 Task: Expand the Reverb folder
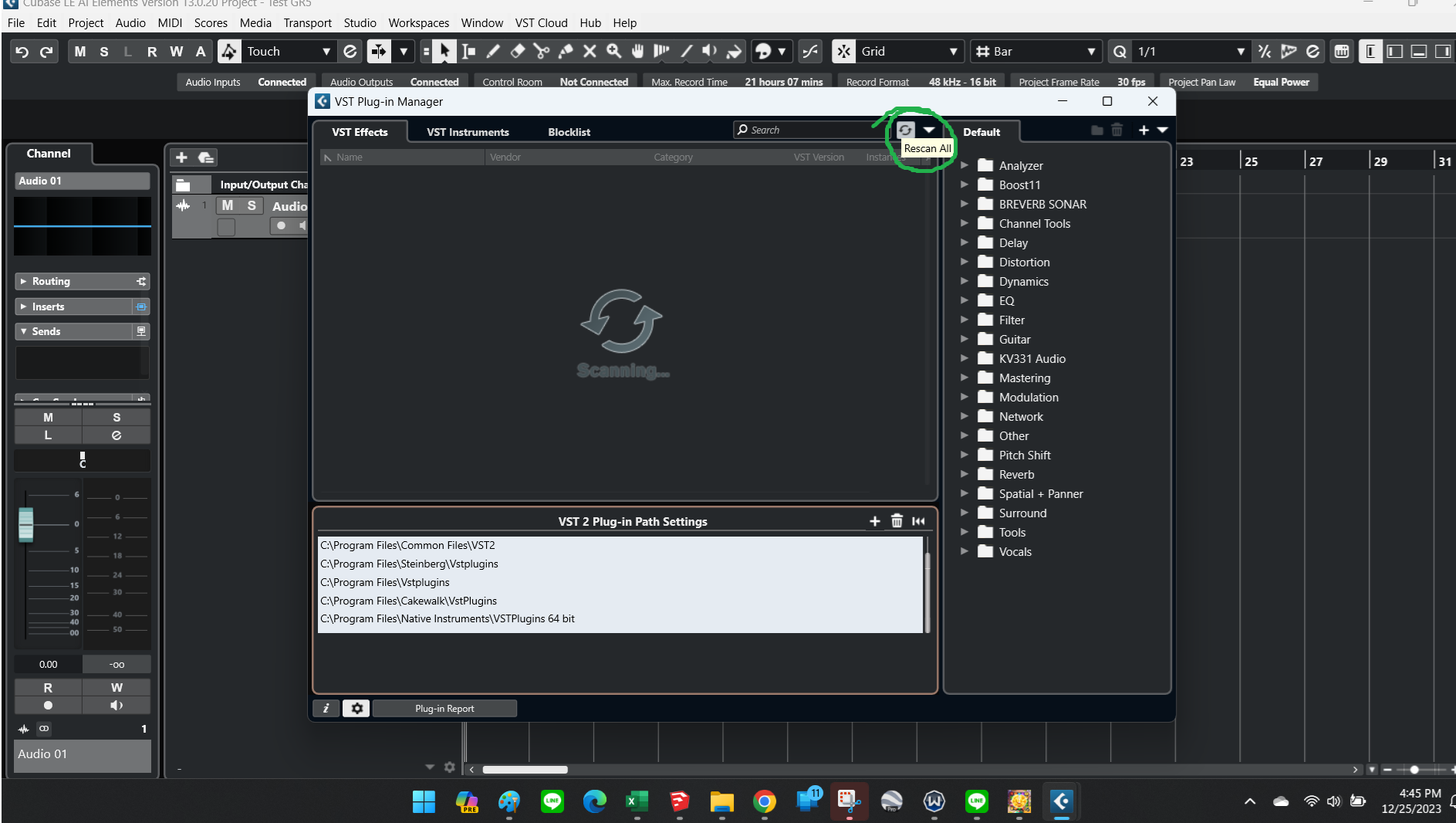coord(964,474)
